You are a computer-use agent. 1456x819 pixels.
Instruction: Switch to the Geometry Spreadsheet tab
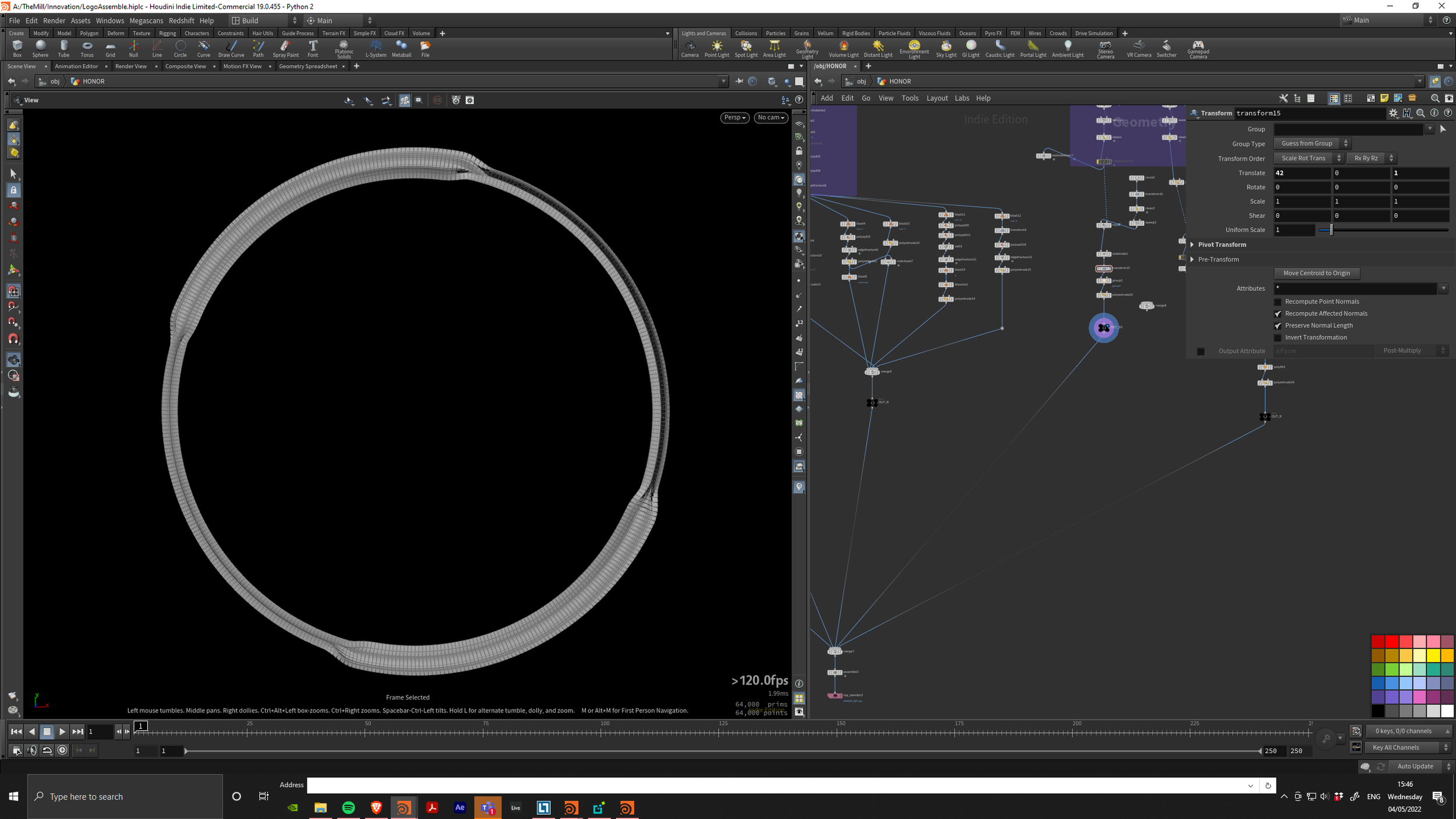[308, 66]
